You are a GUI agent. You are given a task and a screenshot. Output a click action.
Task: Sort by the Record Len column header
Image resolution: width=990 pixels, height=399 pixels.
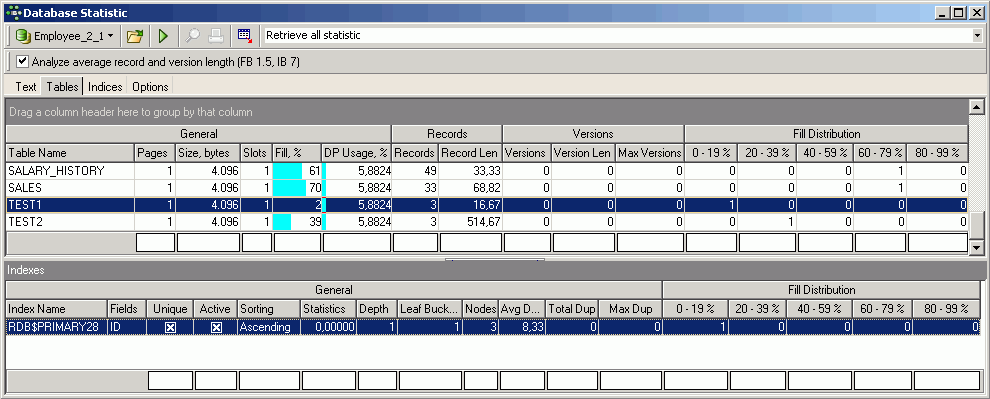click(x=470, y=153)
